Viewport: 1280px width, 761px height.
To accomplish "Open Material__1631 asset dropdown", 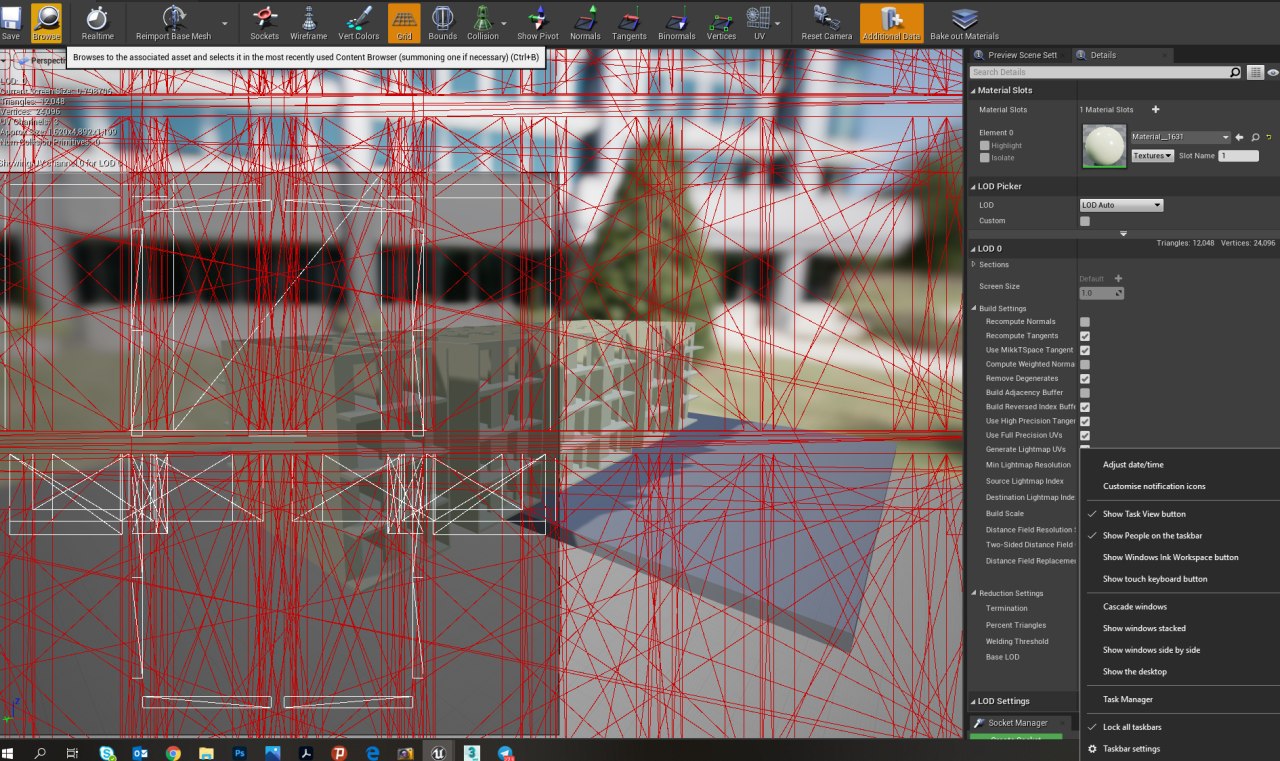I will click(1180, 137).
